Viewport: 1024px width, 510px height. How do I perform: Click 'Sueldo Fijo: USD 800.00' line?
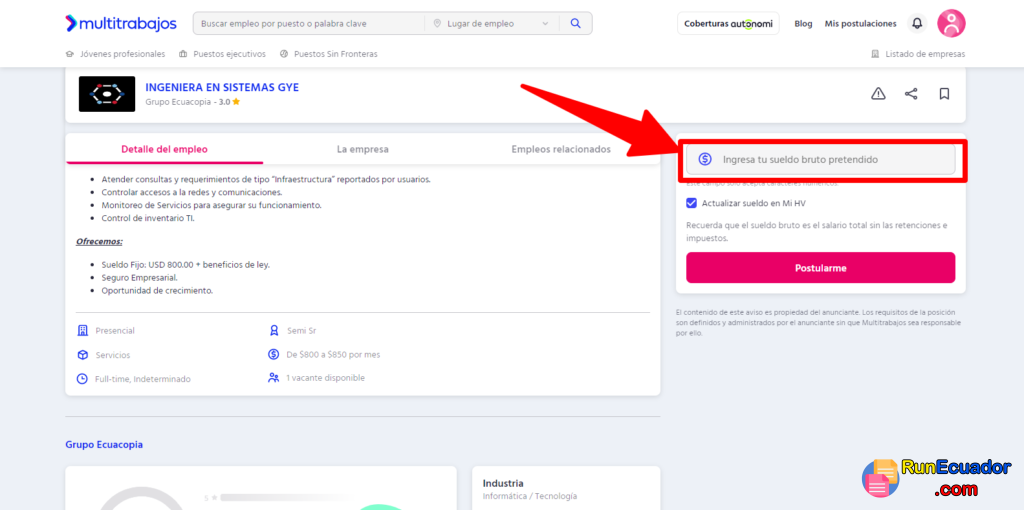pos(185,264)
